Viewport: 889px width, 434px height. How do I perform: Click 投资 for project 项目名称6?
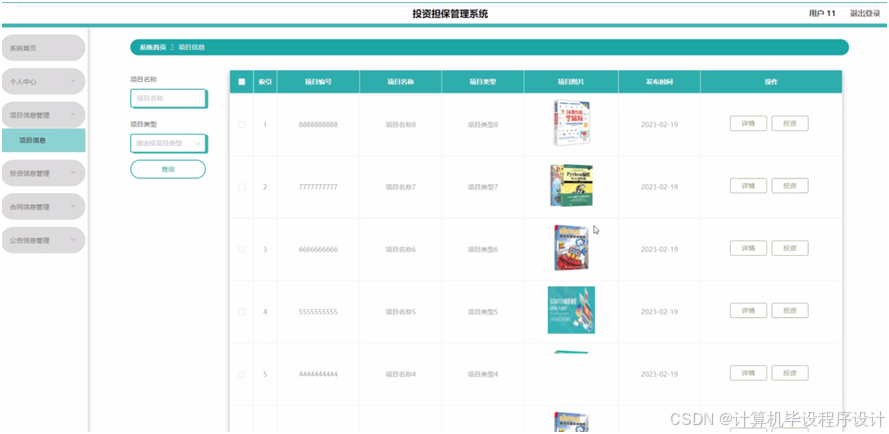pos(790,248)
